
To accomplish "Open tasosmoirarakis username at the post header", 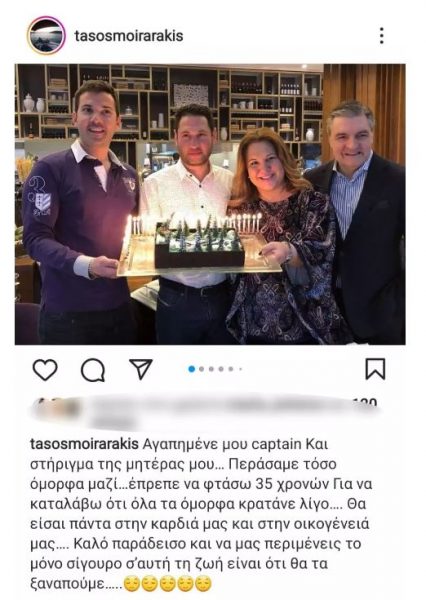I will [x=129, y=36].
